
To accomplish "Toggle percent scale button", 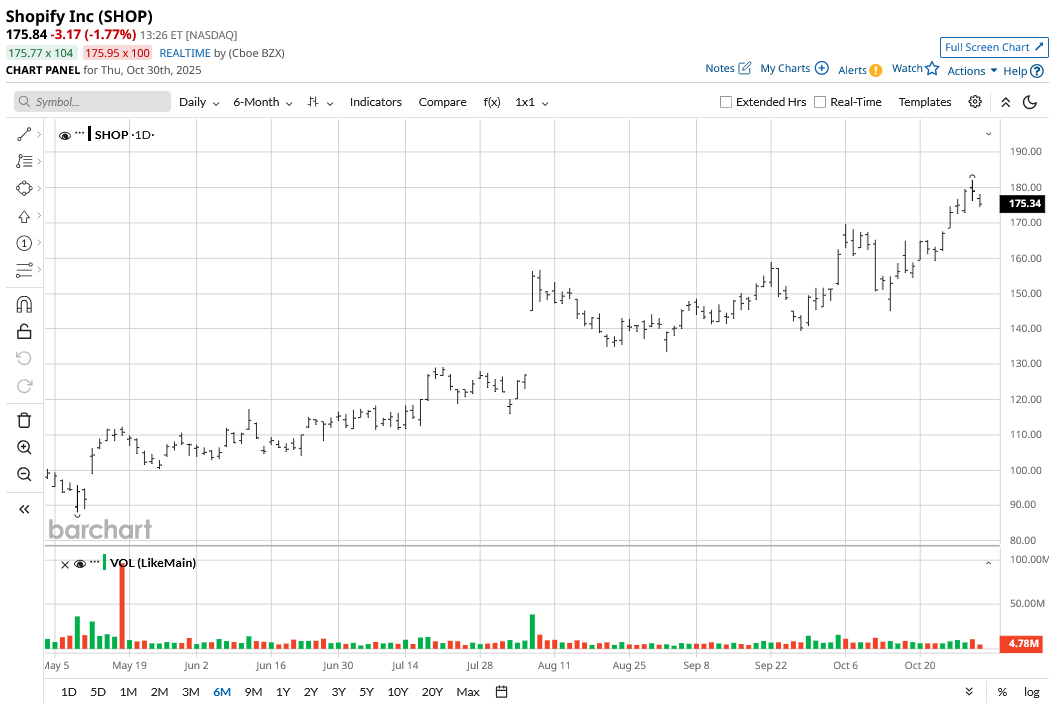I will pos(1002,692).
